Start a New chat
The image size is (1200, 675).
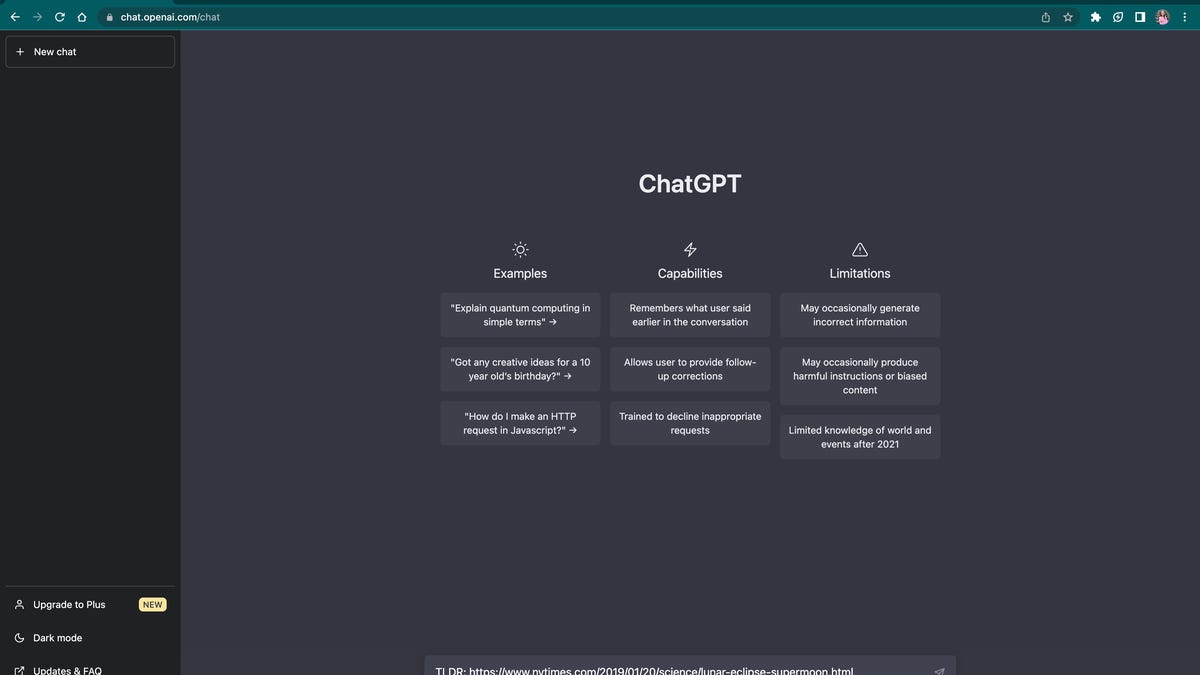(x=90, y=52)
